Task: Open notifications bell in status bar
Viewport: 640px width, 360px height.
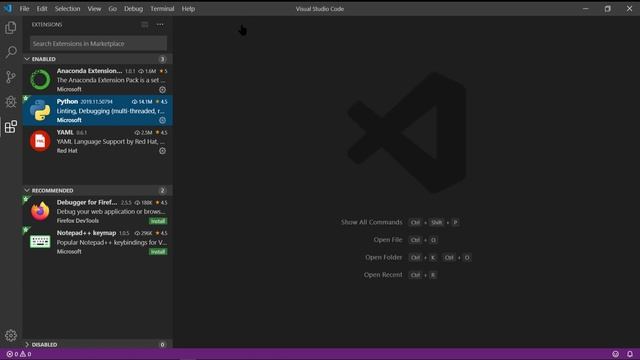Action: point(630,354)
